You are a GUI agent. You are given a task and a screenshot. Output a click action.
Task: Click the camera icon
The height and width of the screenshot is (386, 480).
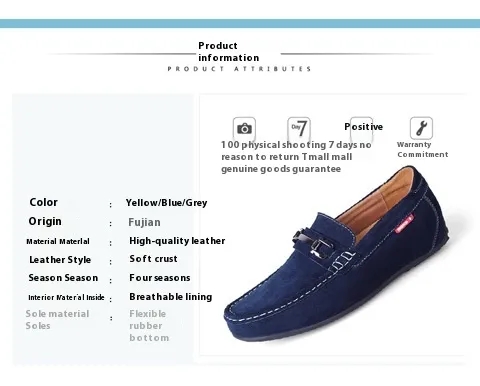coord(244,128)
